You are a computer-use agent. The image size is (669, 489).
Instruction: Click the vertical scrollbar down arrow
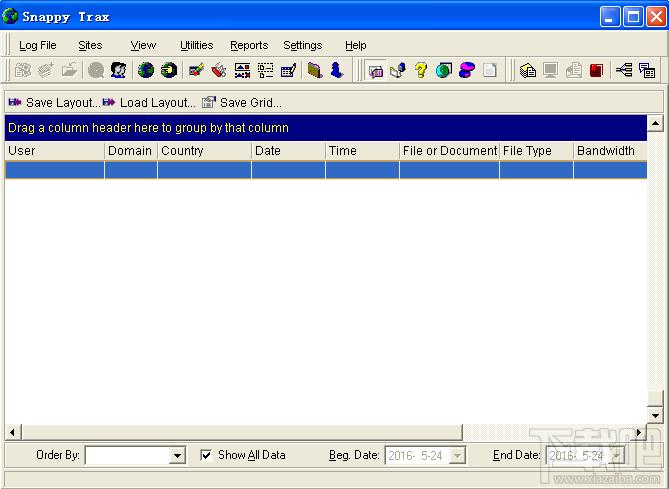point(655,415)
